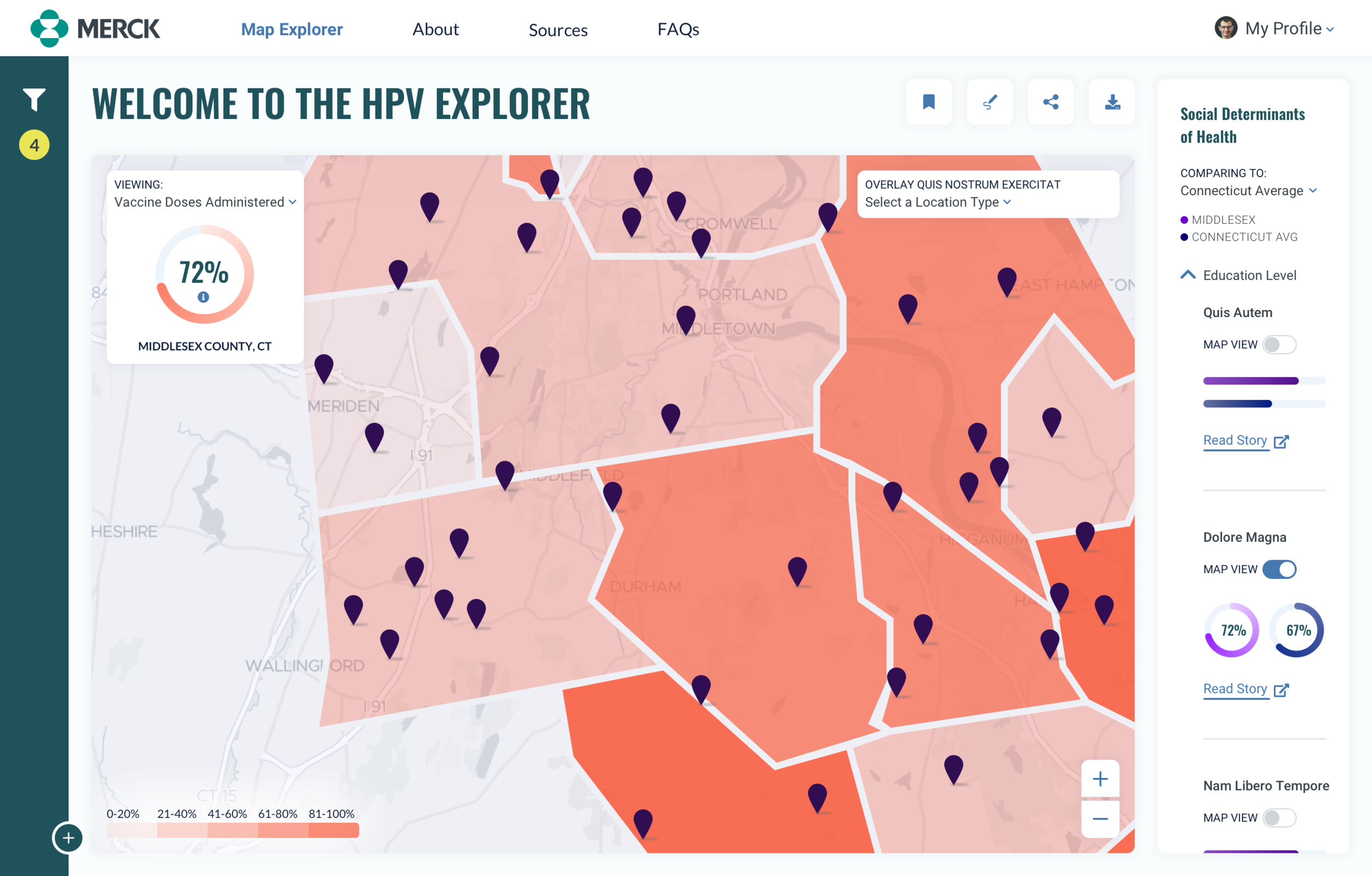The image size is (1372, 876).
Task: Open Select a Location Type dropdown
Action: [x=938, y=202]
